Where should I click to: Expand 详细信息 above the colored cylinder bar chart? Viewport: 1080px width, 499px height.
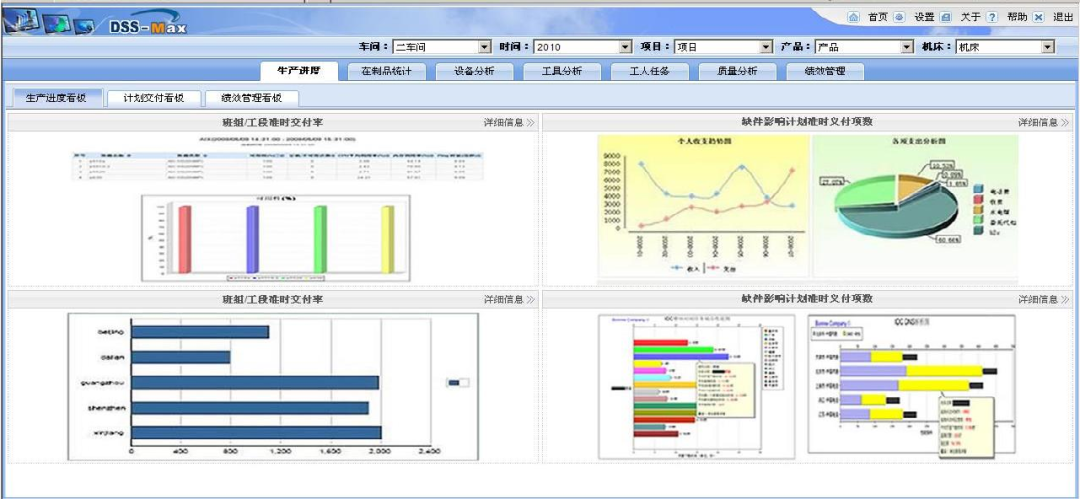[x=509, y=123]
